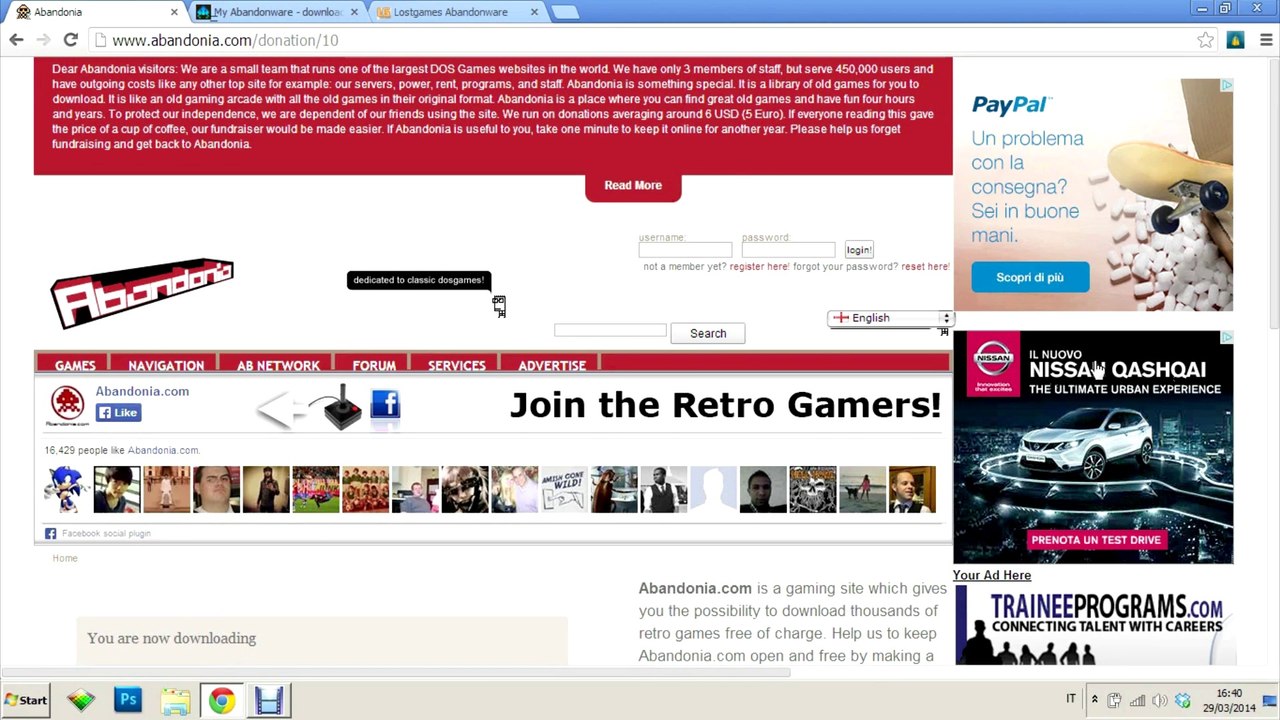The height and width of the screenshot is (720, 1280).
Task: Click the TraineePrograms.com banner ad
Action: 1096,625
